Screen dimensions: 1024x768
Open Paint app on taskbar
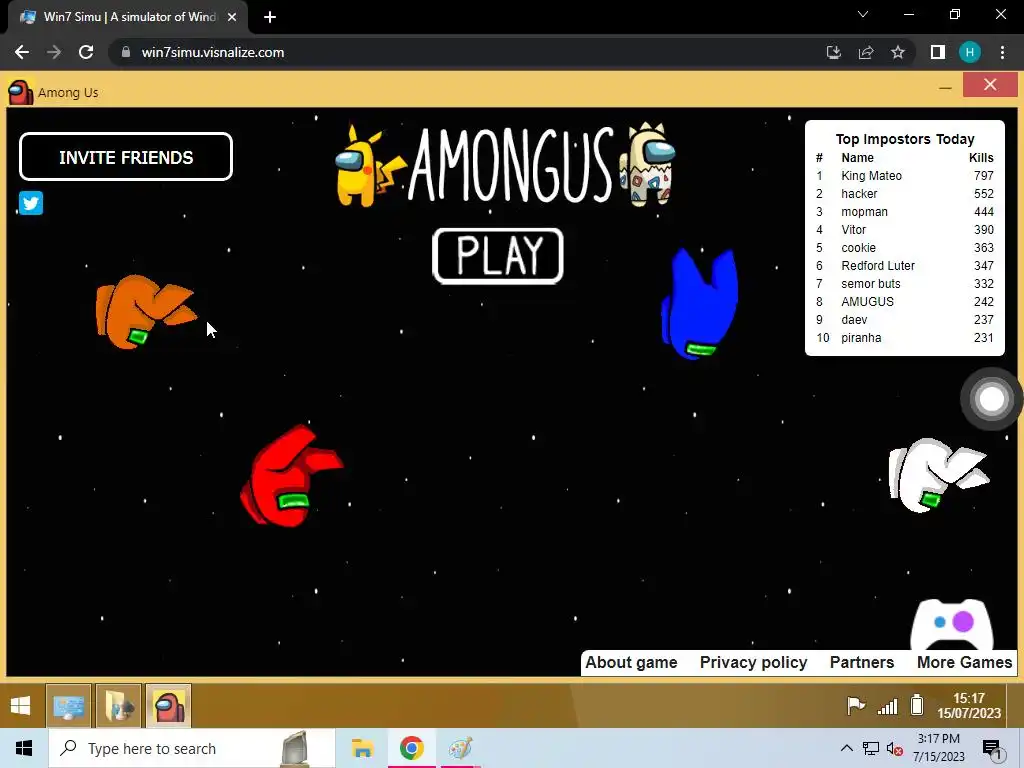[x=461, y=748]
